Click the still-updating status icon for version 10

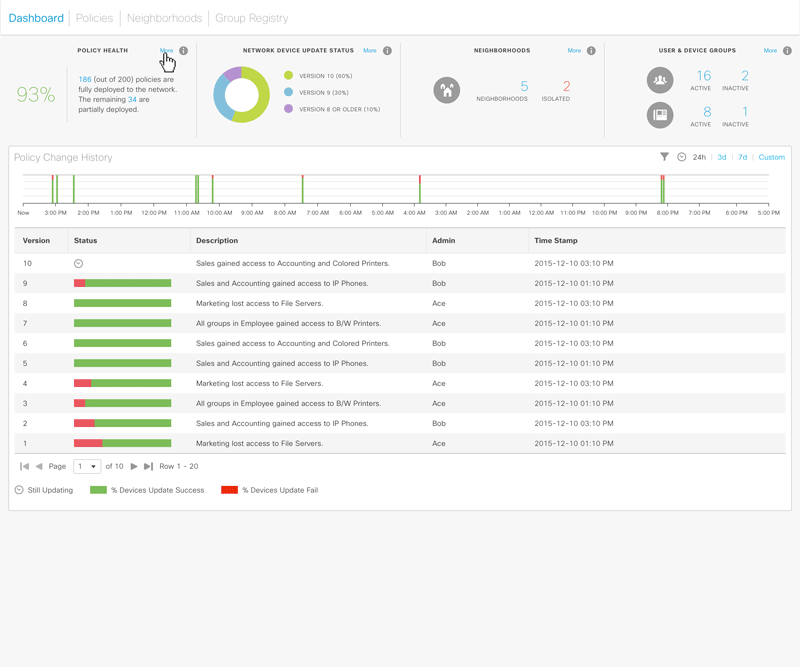(x=78, y=264)
